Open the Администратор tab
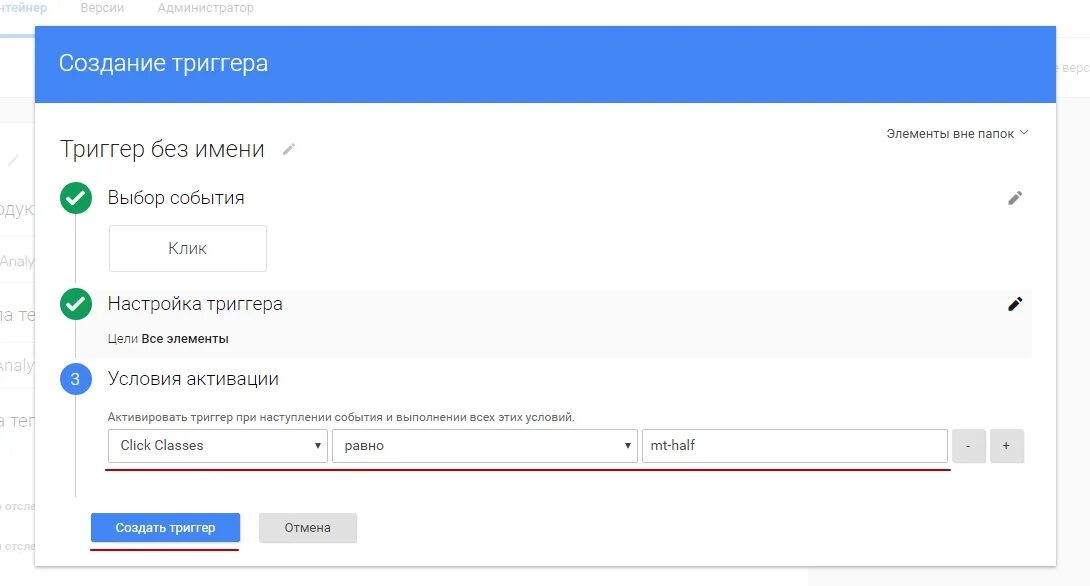The width and height of the screenshot is (1090, 586). tap(206, 8)
